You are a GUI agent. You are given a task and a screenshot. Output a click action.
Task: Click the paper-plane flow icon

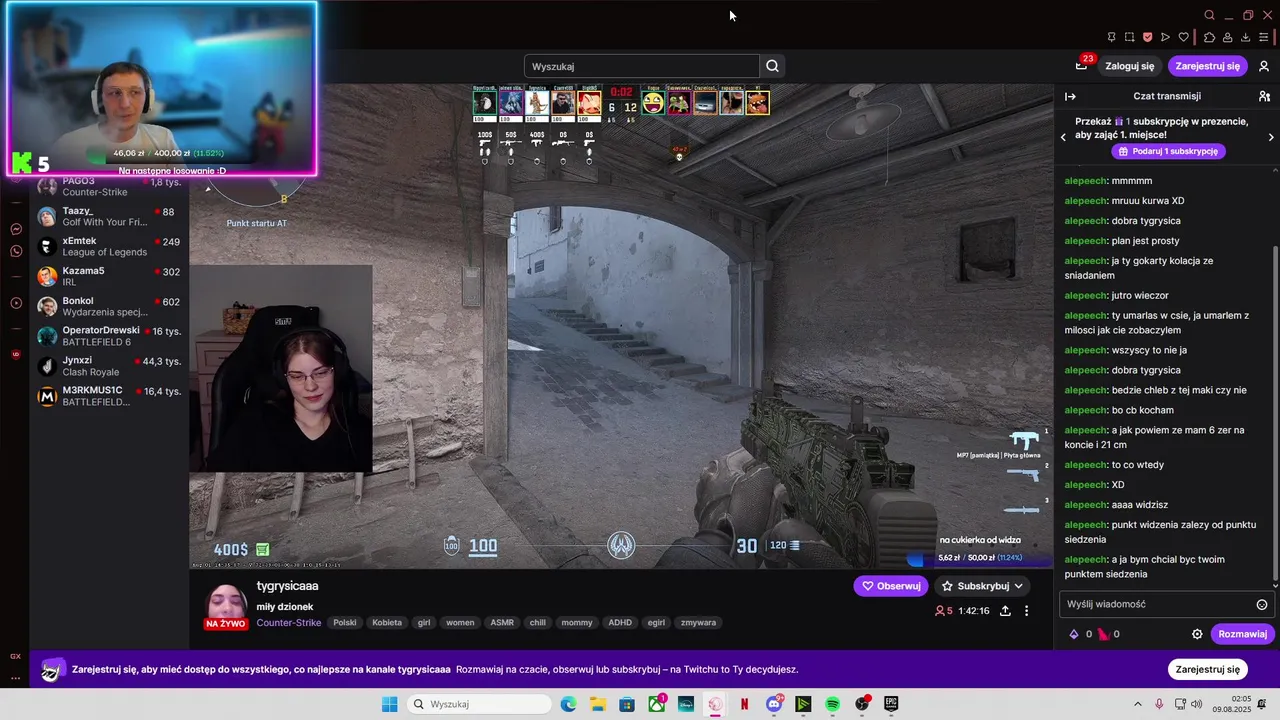tap(1165, 37)
